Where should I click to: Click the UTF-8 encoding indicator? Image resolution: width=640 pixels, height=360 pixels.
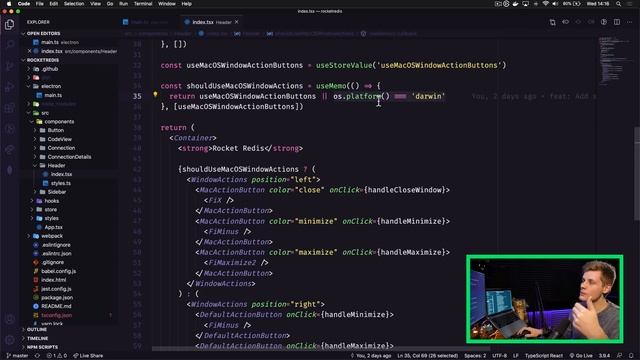click(500, 356)
